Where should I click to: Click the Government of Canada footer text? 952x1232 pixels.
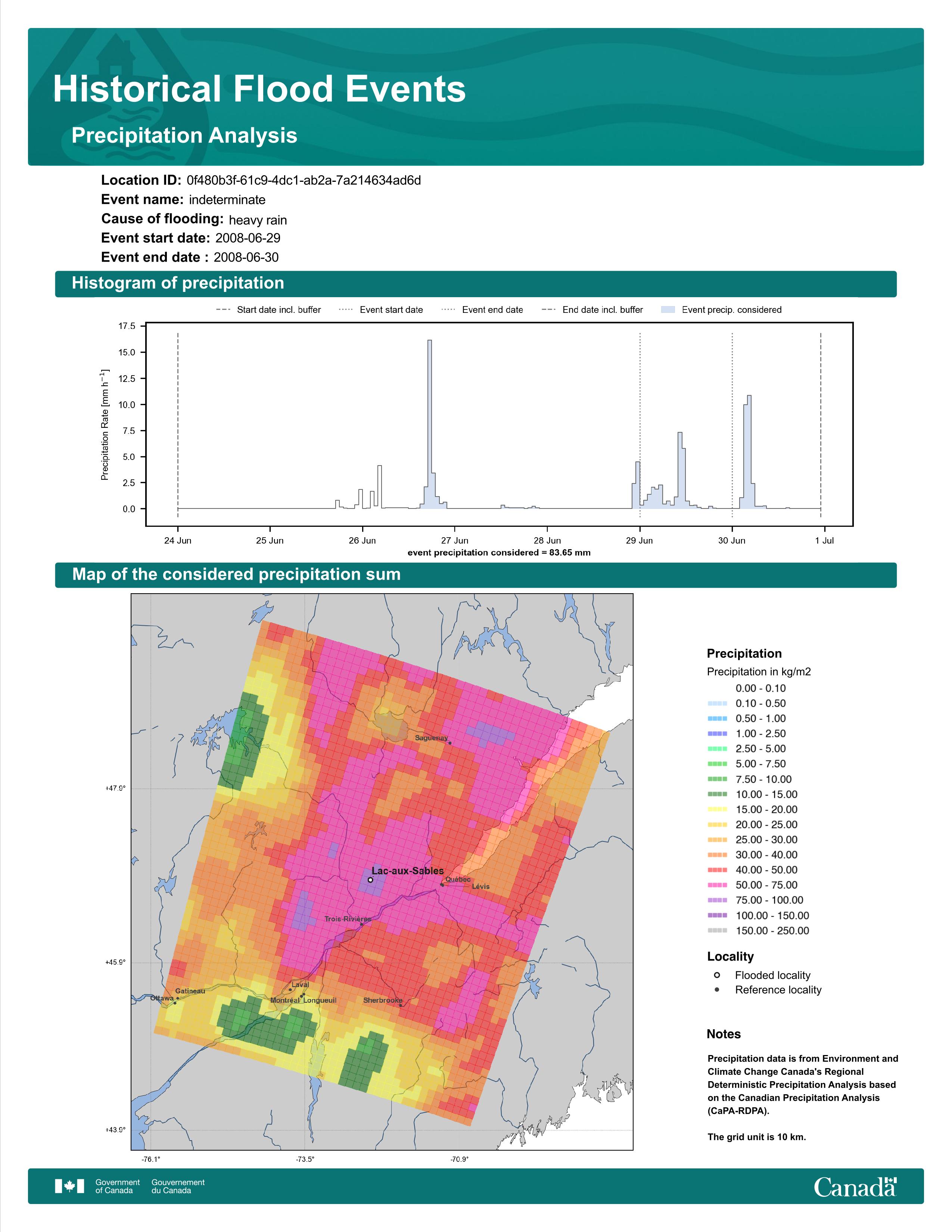[117, 1186]
